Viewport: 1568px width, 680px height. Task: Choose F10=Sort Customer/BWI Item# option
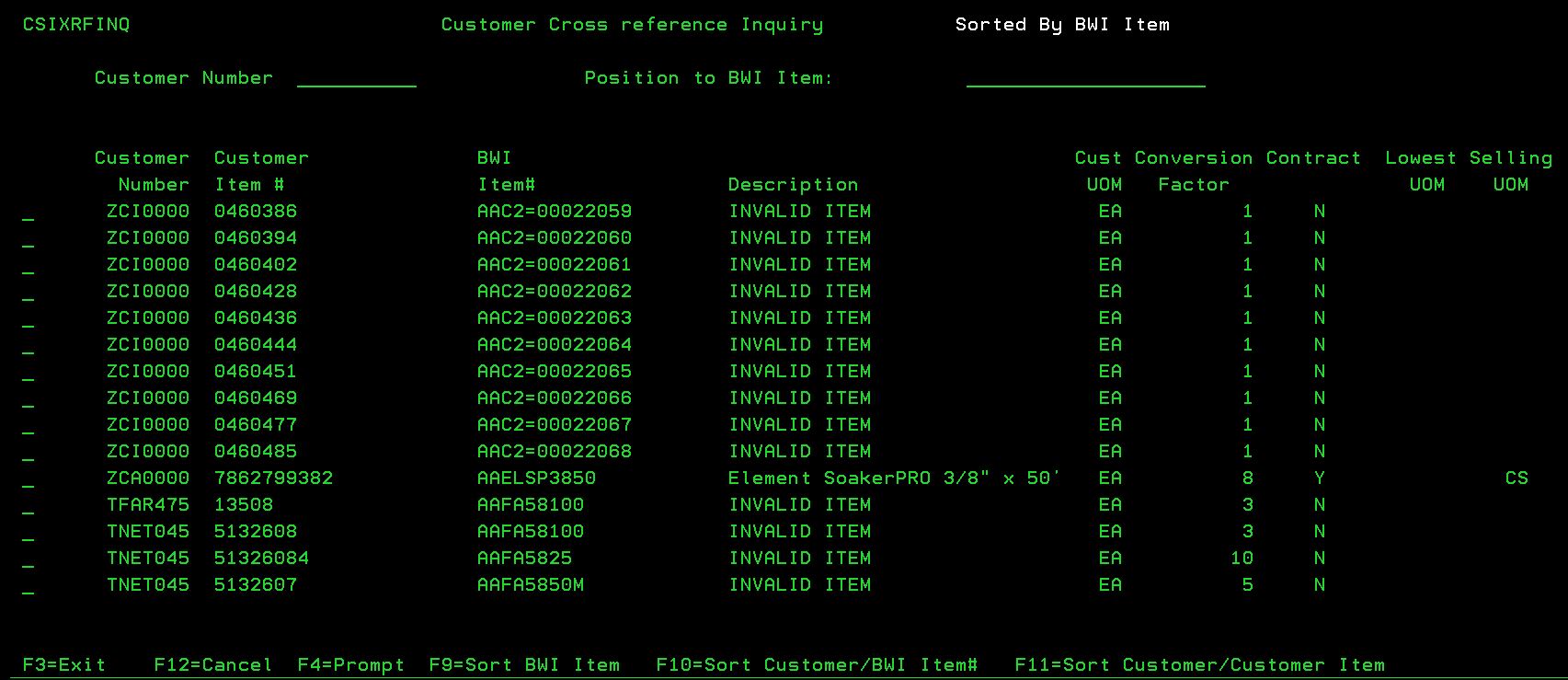817,664
